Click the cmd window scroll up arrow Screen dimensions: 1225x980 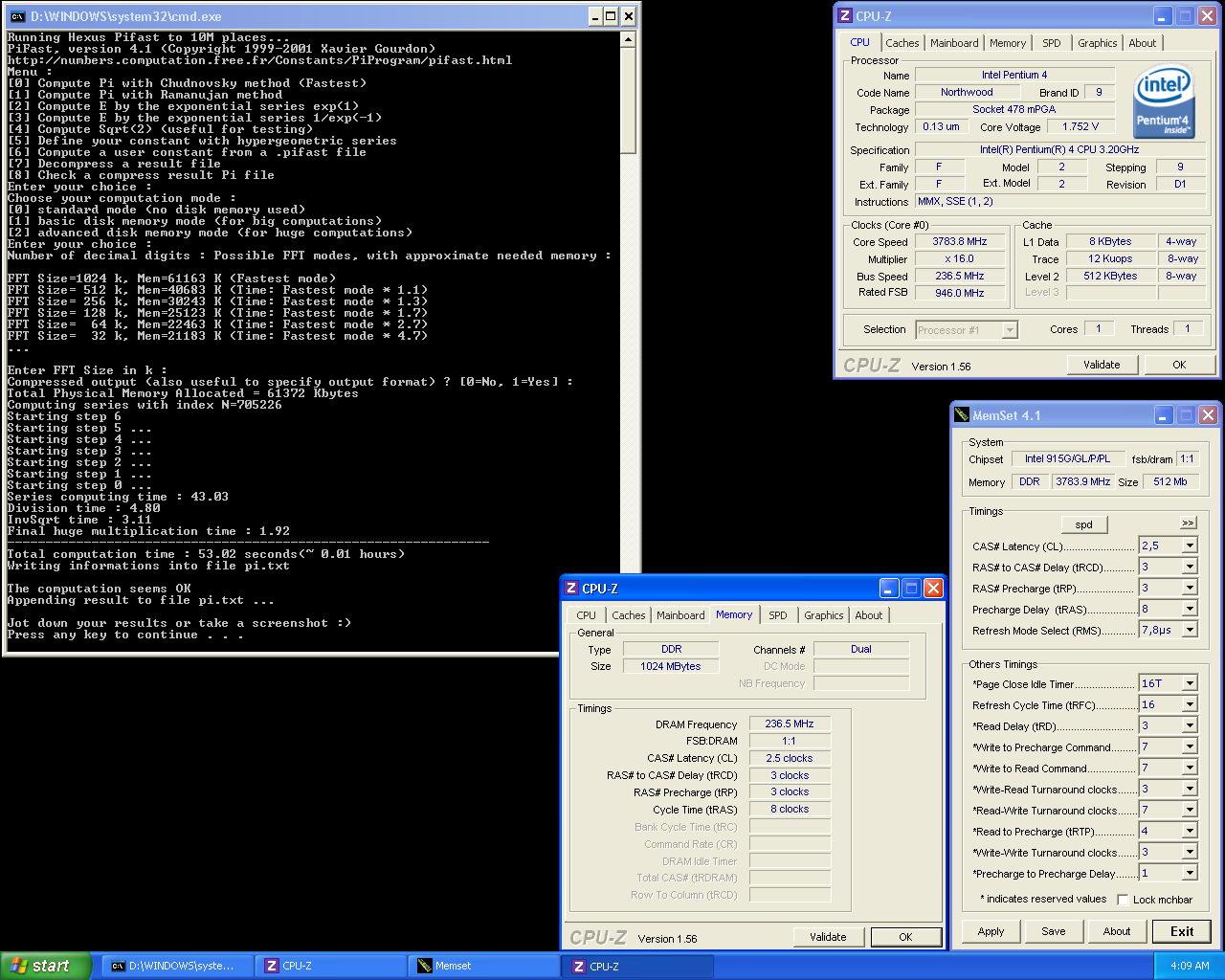click(x=628, y=39)
